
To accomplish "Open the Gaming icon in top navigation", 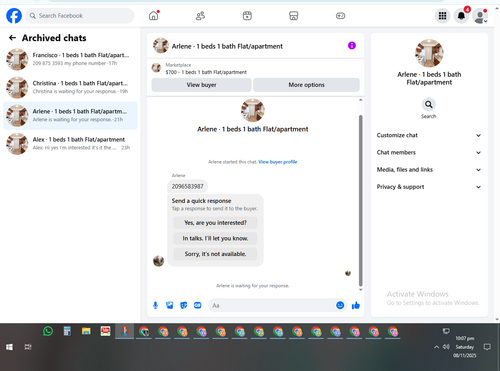I will [340, 16].
